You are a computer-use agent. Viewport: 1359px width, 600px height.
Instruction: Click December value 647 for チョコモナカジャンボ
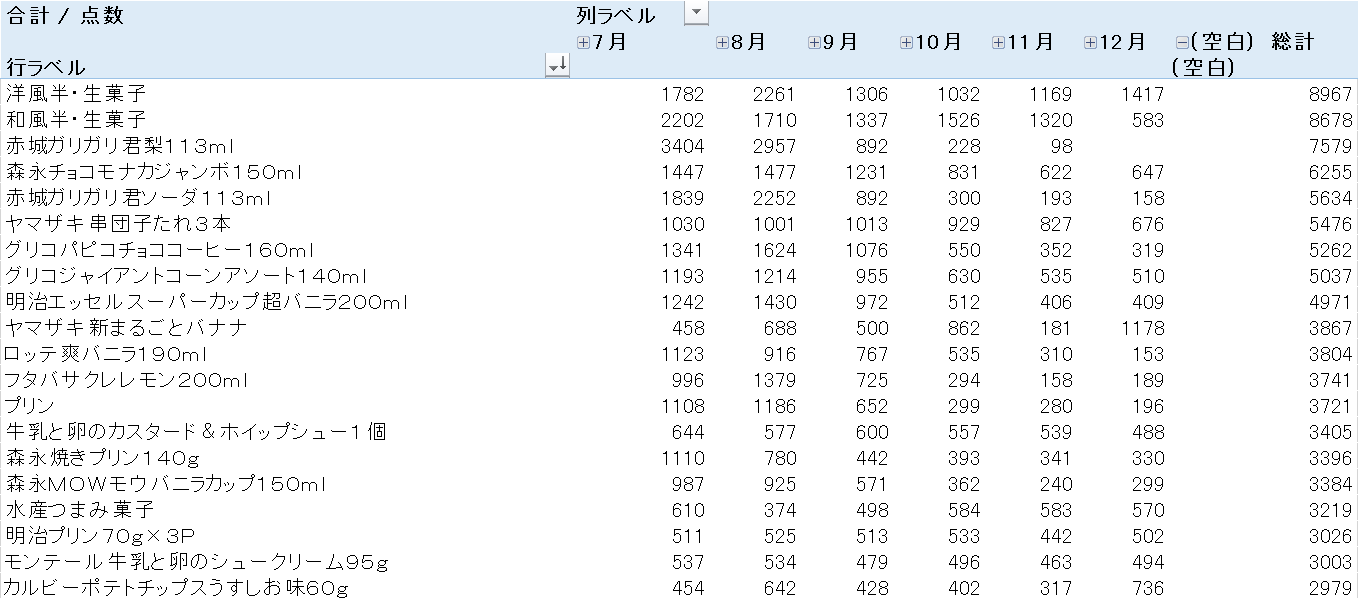click(x=1148, y=172)
